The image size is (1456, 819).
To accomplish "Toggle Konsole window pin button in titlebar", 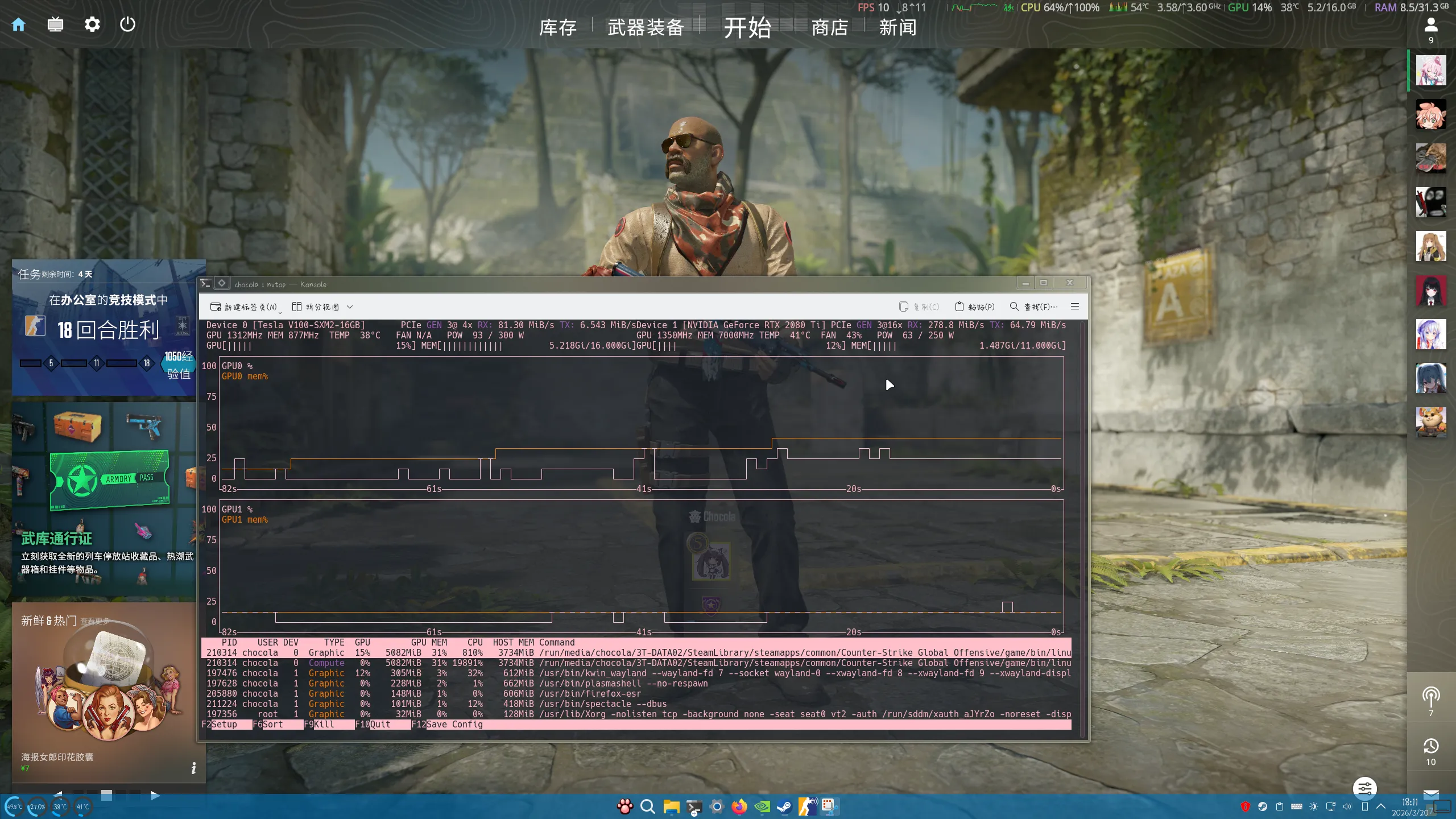I will [x=222, y=283].
